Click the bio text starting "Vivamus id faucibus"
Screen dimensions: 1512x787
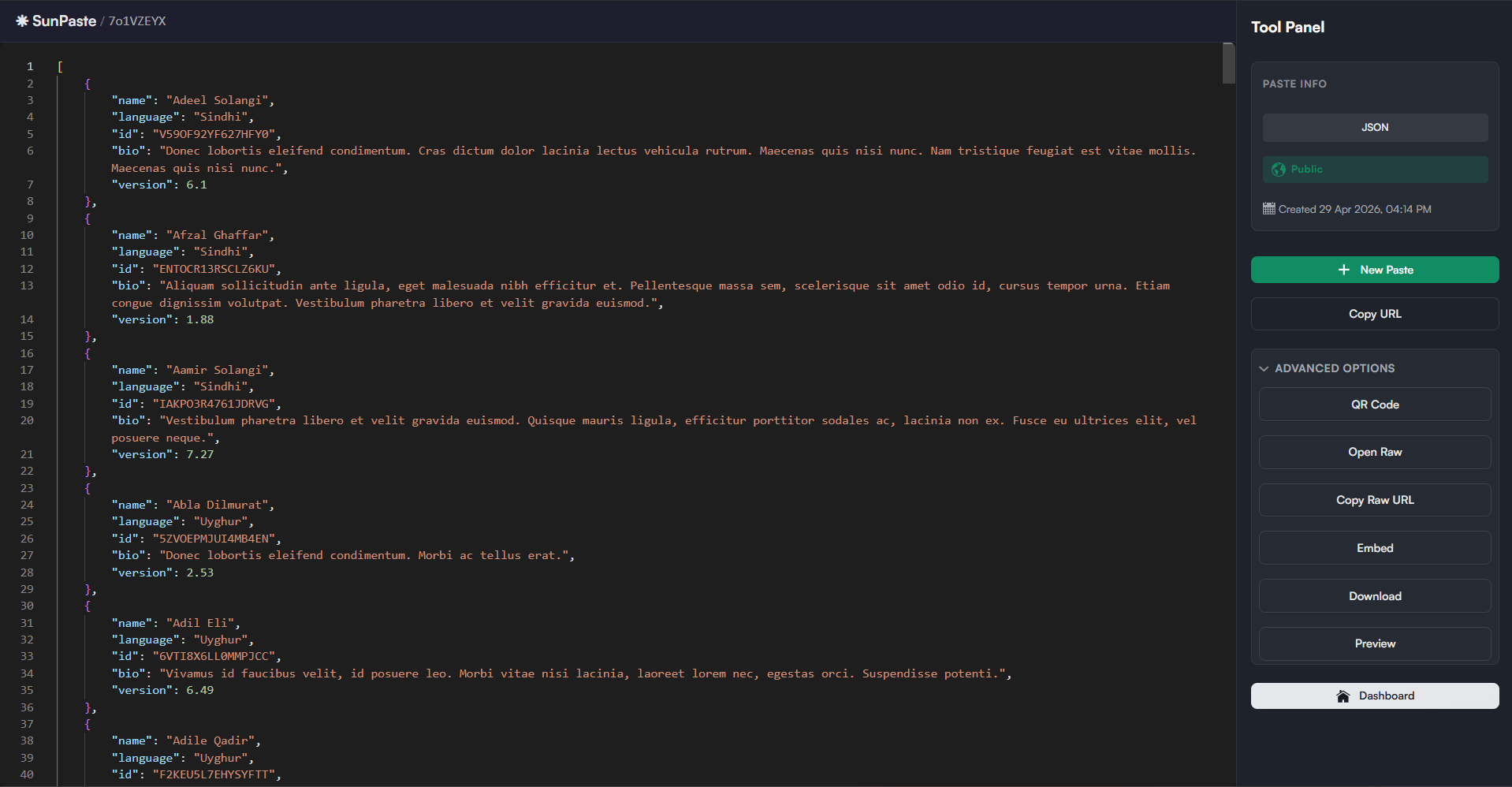coord(583,673)
